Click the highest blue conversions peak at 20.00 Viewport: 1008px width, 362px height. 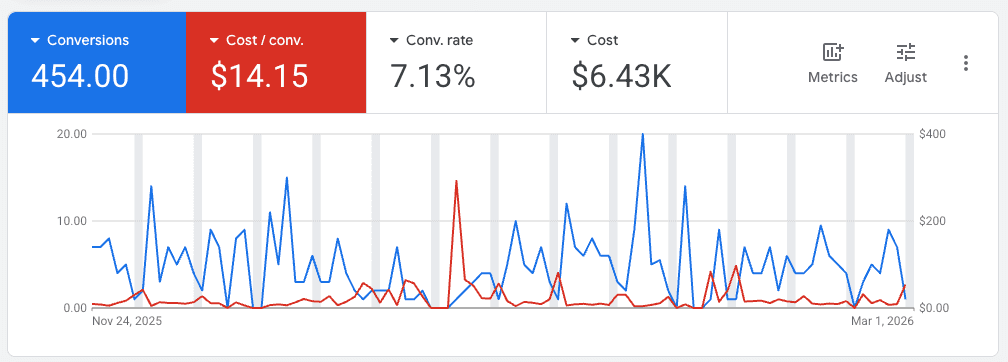click(643, 134)
